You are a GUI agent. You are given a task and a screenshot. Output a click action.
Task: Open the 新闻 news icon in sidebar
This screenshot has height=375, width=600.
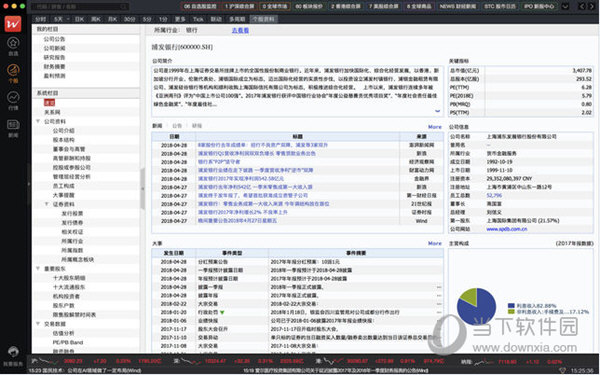point(13,125)
